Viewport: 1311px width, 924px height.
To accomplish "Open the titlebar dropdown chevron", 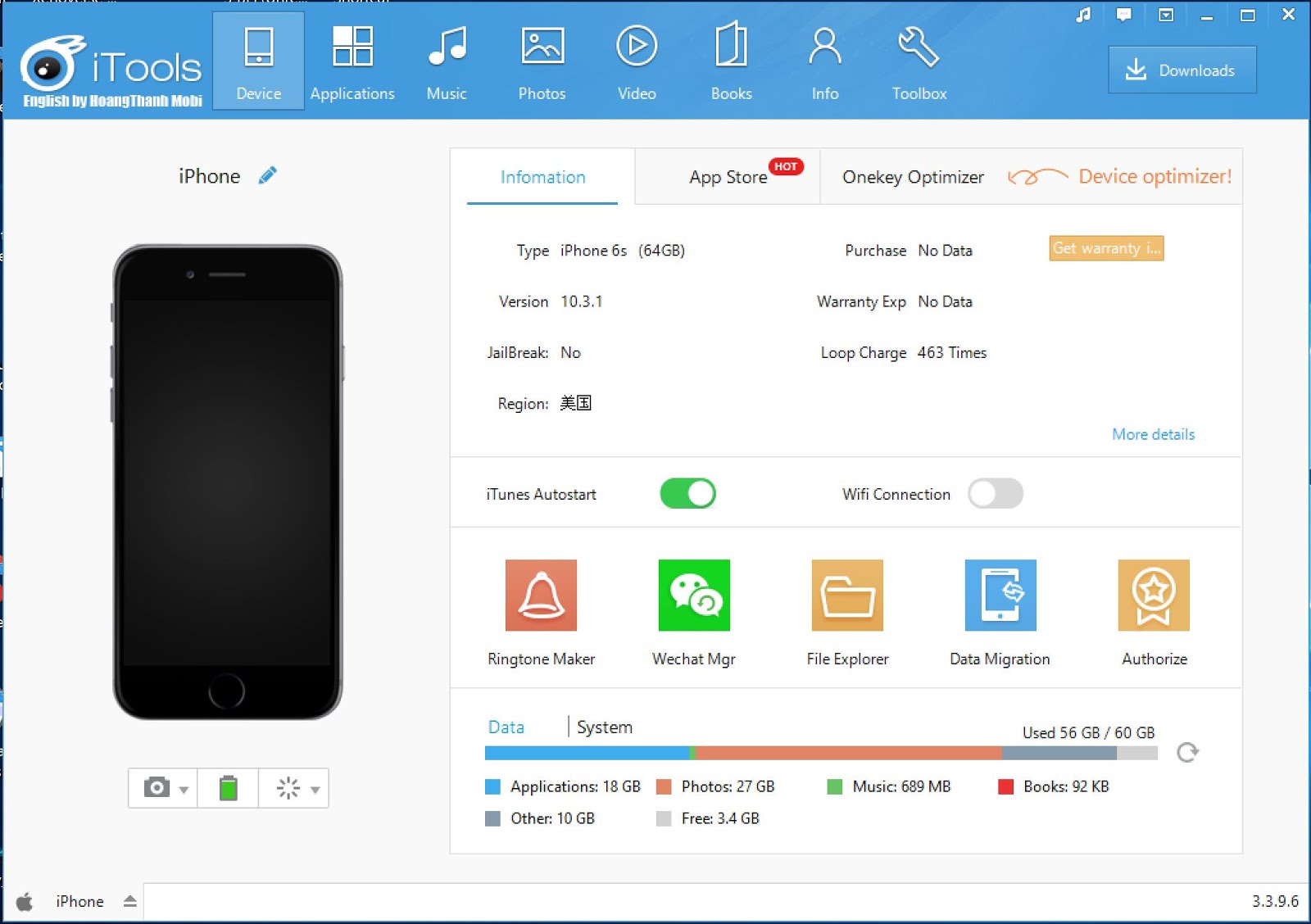I will coord(1165,14).
